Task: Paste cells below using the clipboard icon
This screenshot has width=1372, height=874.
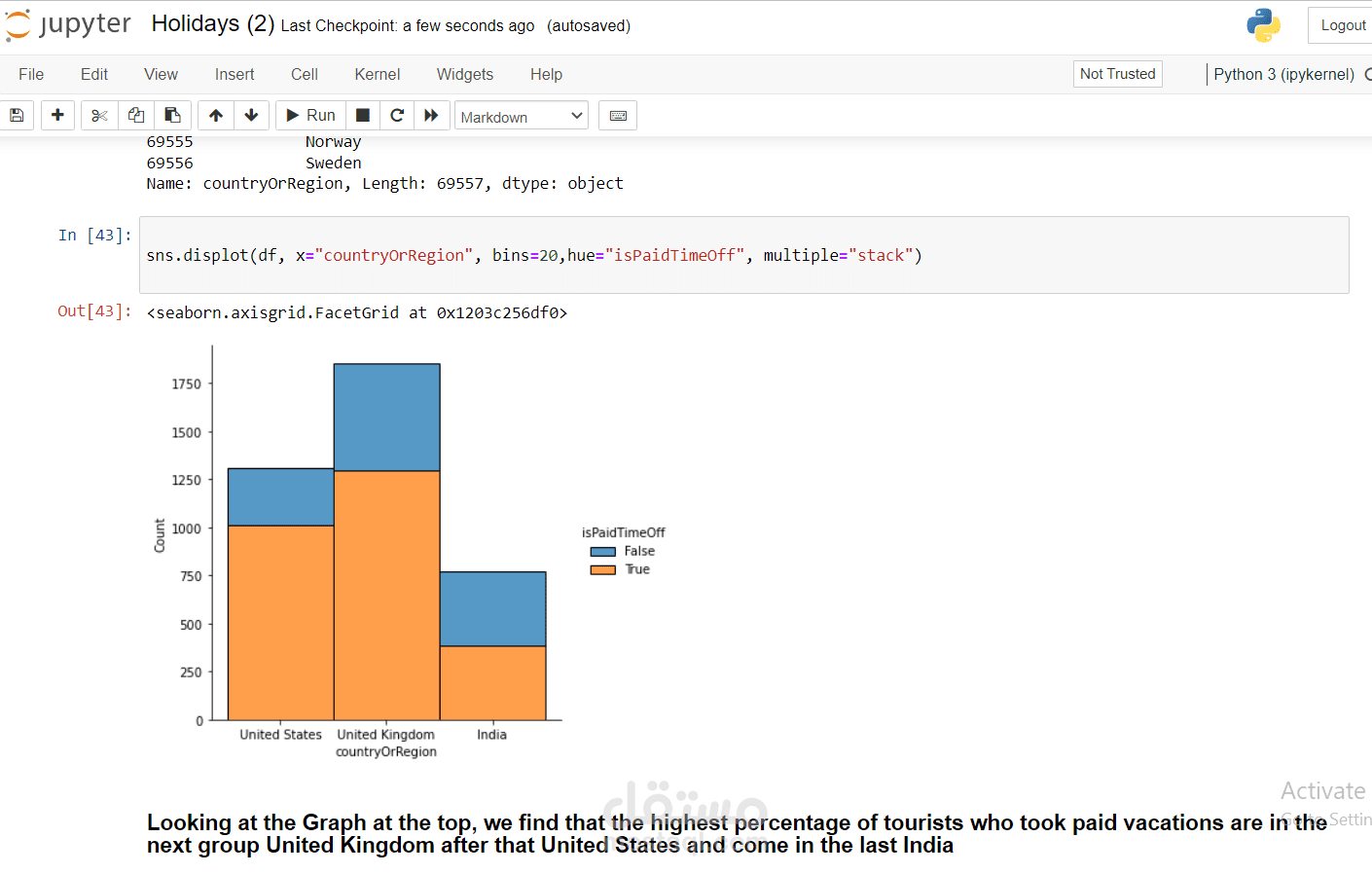Action: point(172,116)
